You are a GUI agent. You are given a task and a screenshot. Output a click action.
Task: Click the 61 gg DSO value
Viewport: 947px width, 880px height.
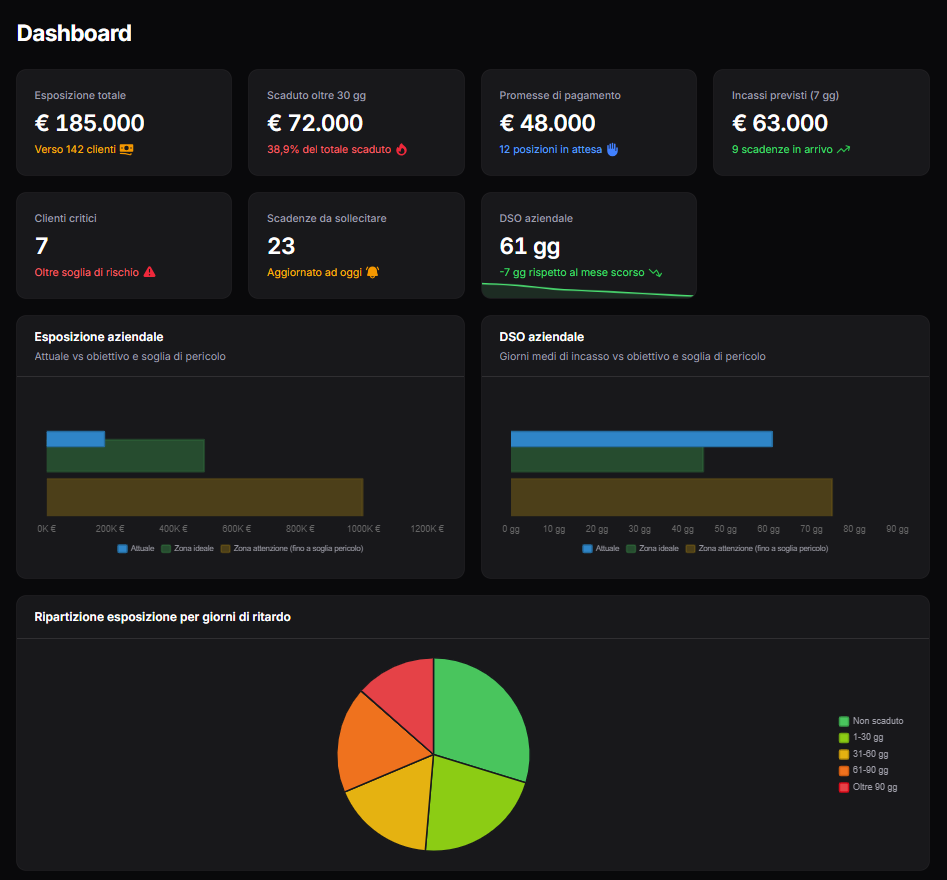tap(530, 246)
